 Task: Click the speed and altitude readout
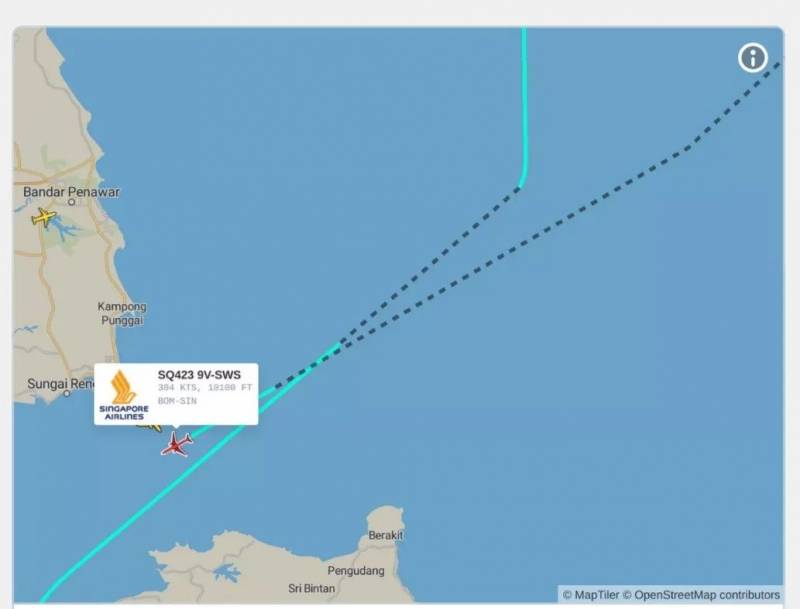(205, 388)
